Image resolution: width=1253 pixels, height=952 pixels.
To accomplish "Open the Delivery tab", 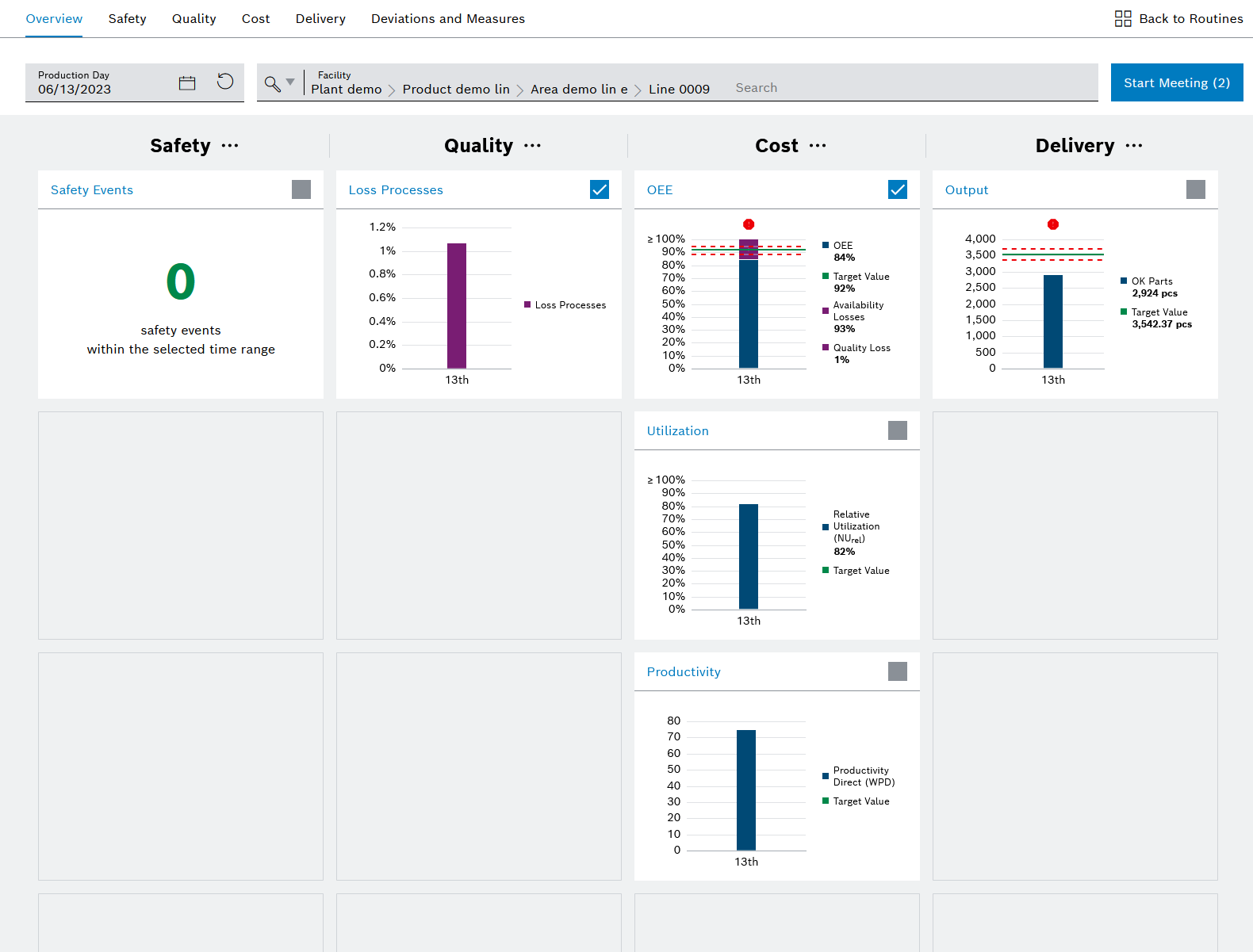I will pyautogui.click(x=320, y=19).
